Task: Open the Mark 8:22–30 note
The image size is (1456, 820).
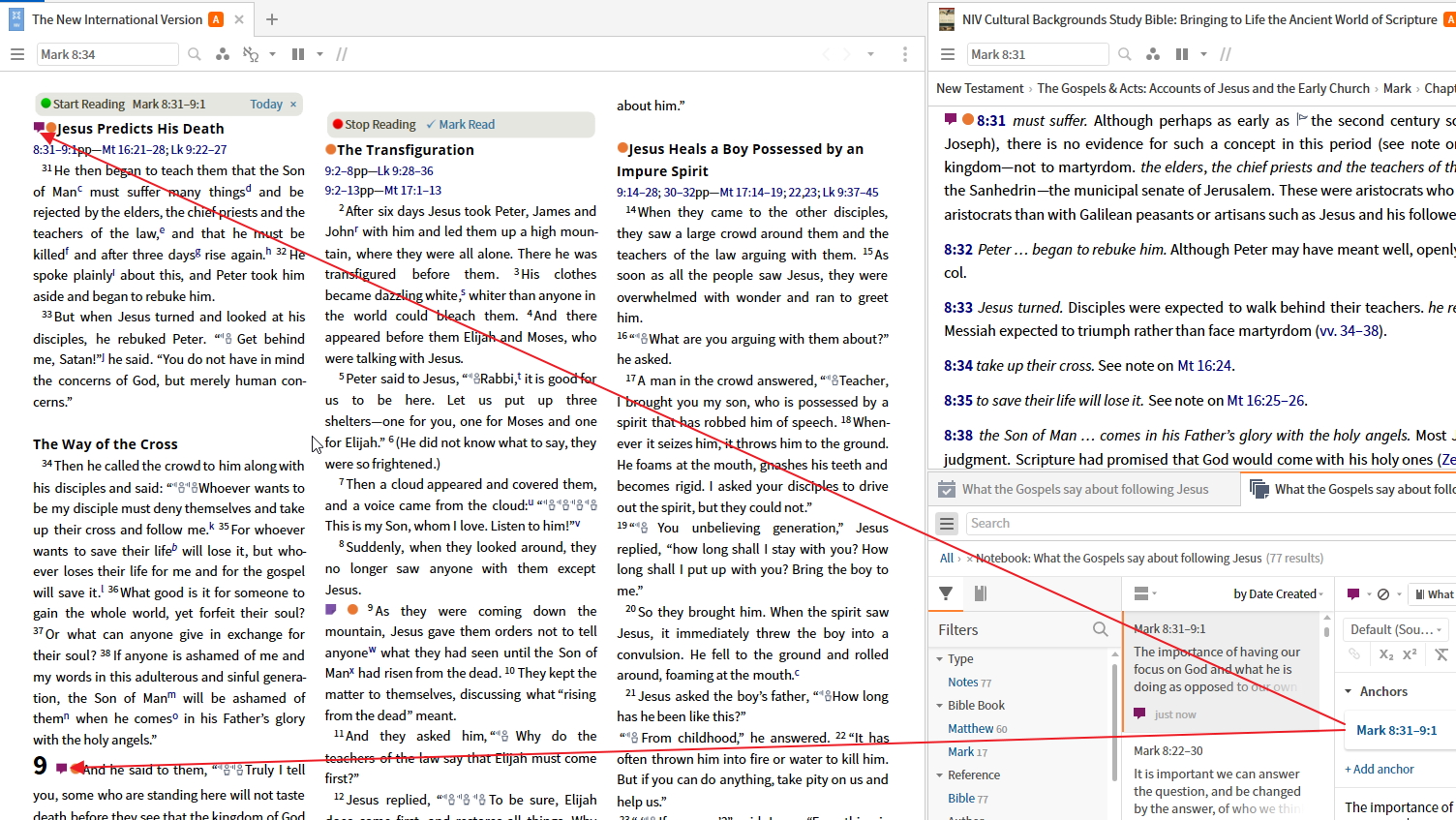Action: click(1221, 782)
